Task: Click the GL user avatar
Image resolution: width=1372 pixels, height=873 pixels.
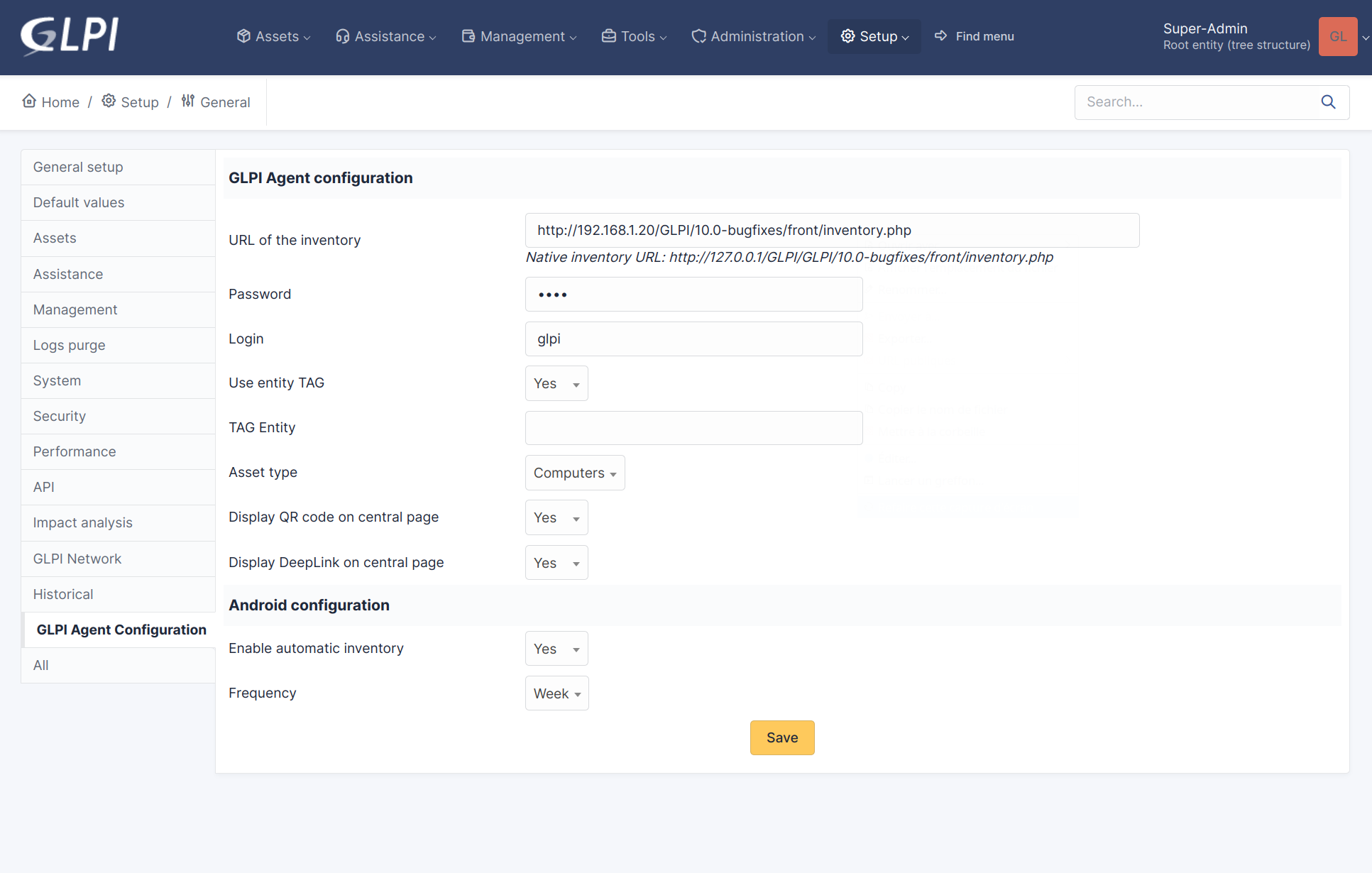Action: tap(1338, 36)
